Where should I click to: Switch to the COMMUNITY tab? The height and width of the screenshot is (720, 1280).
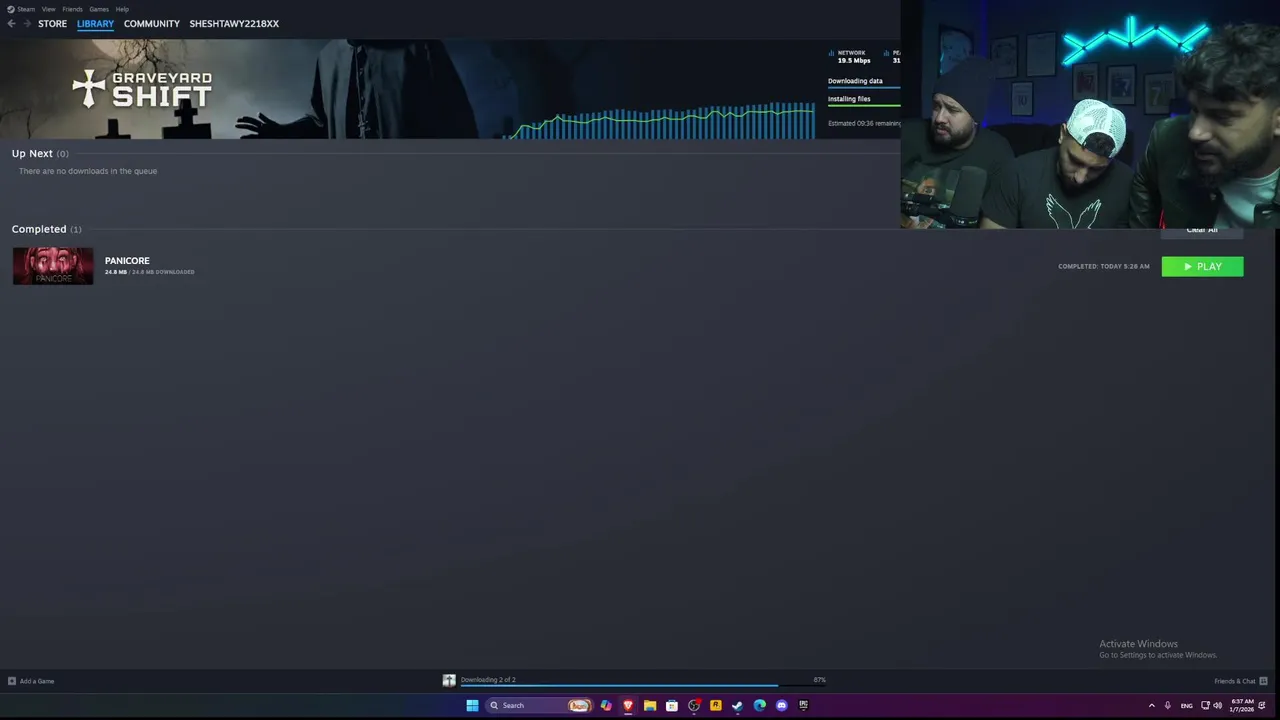coord(152,24)
